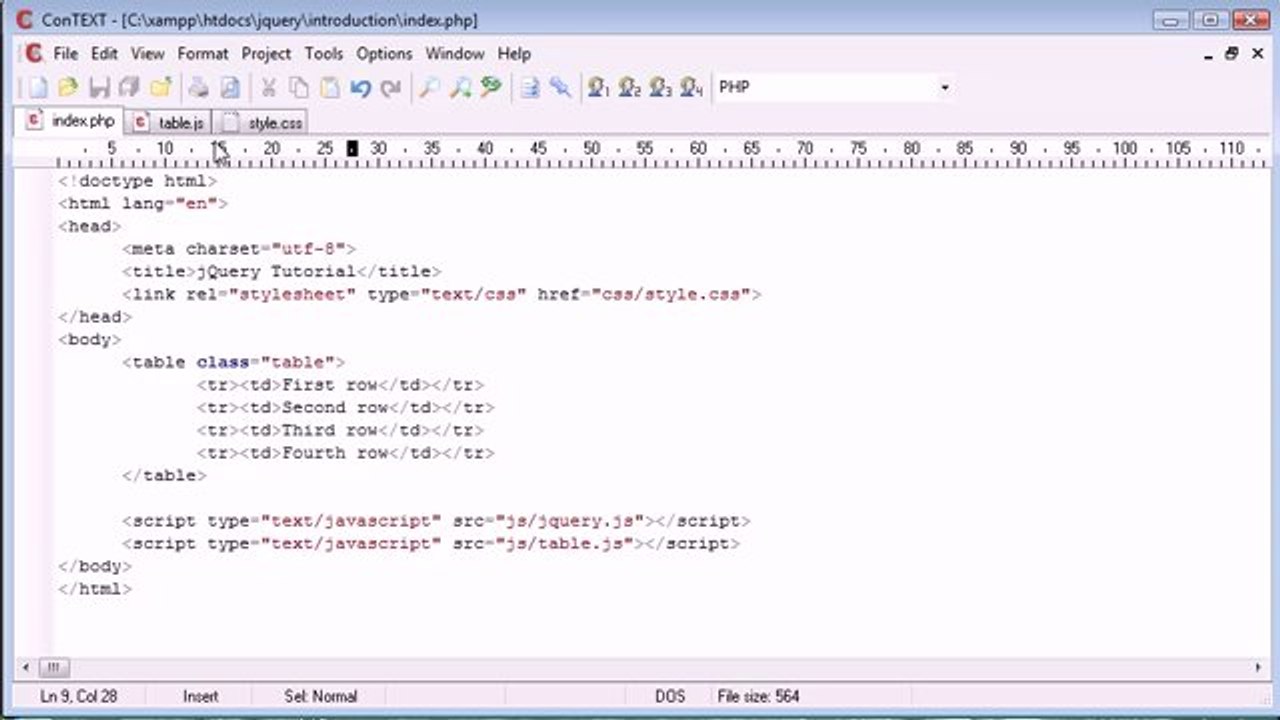The width and height of the screenshot is (1280, 720).
Task: Open Replace with the green arrows icon
Action: (x=491, y=88)
